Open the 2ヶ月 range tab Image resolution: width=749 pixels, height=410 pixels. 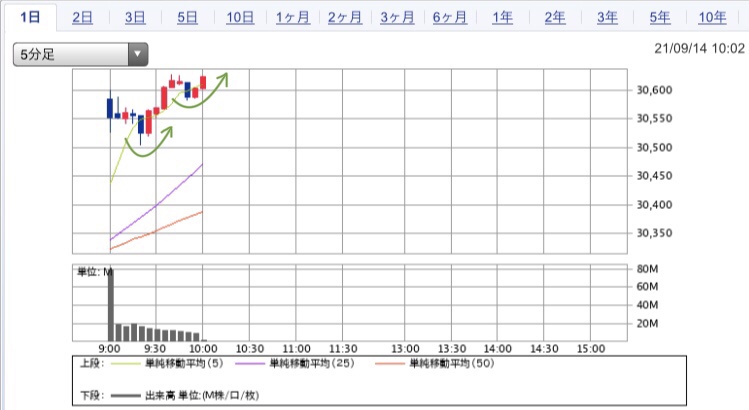[x=344, y=17]
